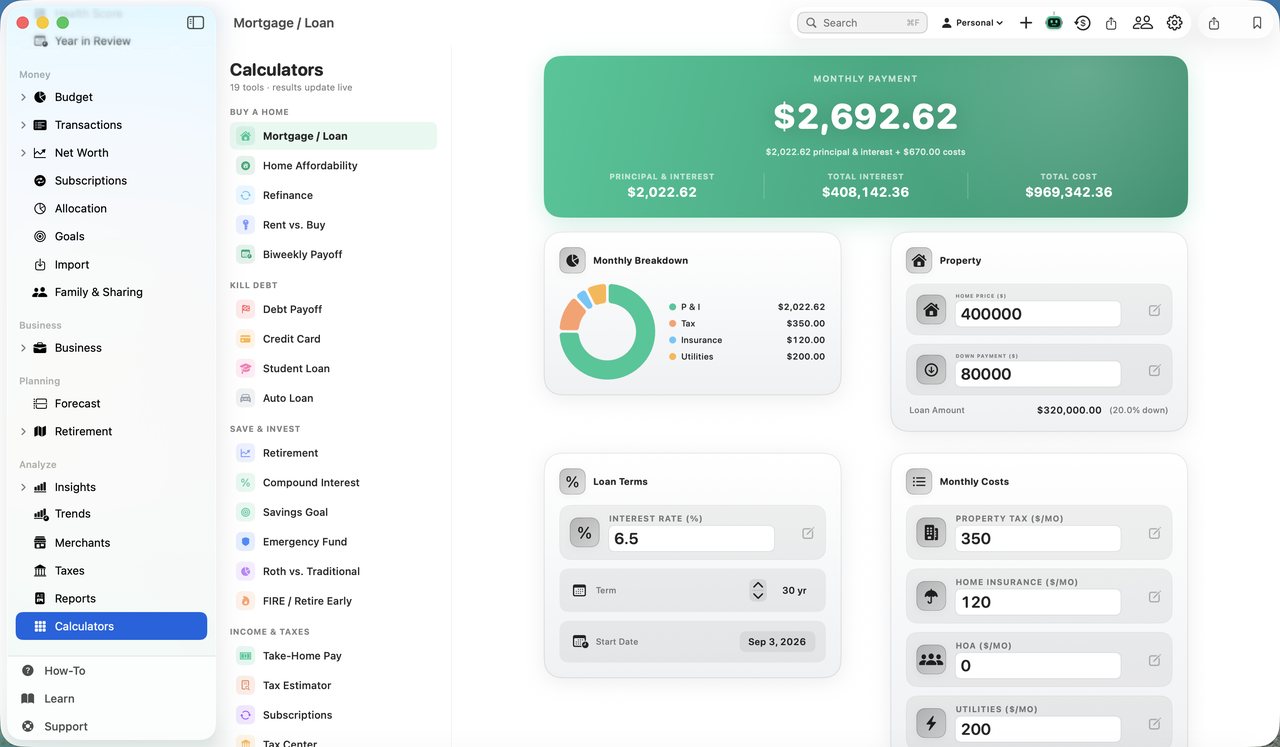Open the Compound Interest calculator
Screen dimensions: 1280x747
[x=333, y=482]
